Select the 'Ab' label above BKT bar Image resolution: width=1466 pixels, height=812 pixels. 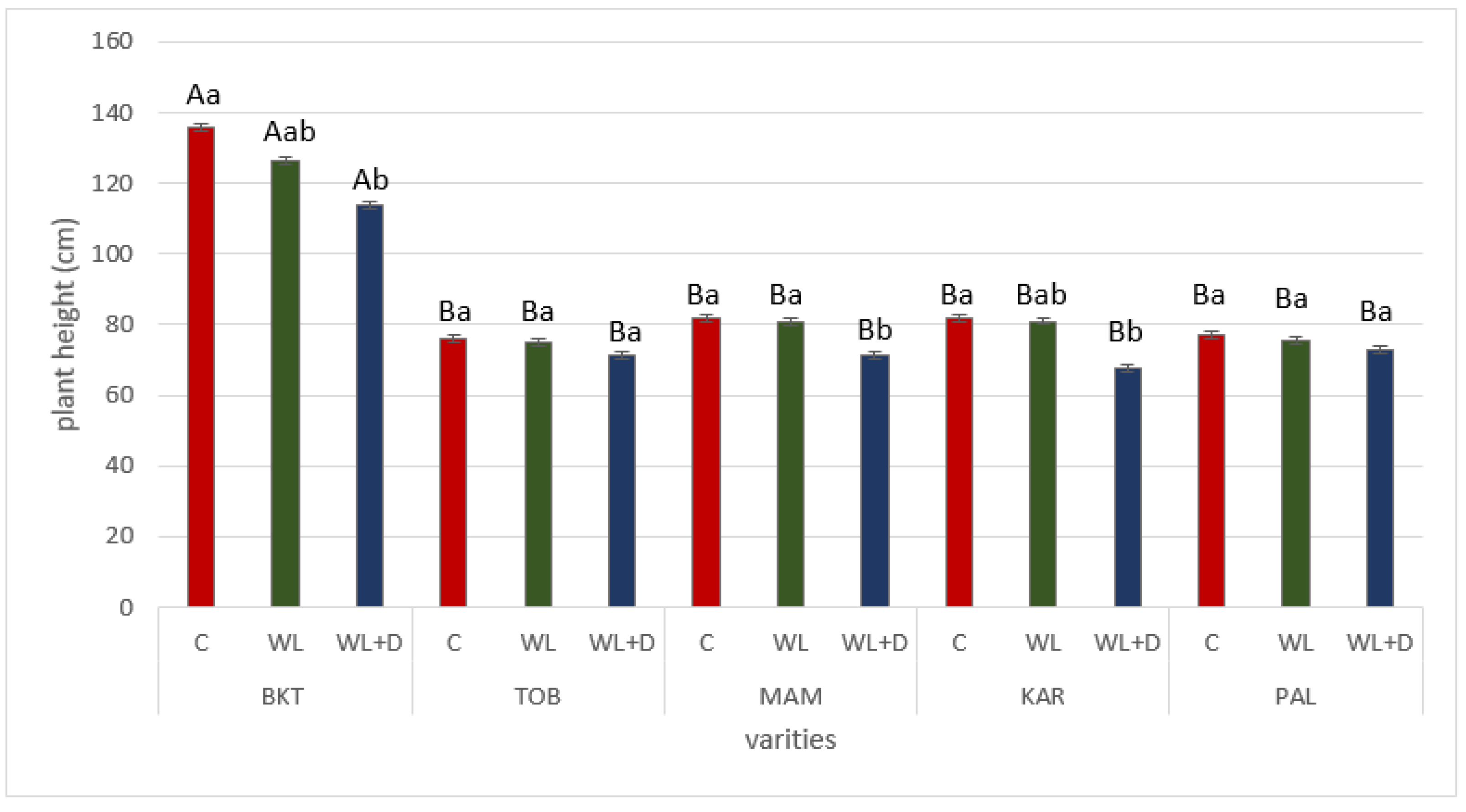click(x=370, y=181)
